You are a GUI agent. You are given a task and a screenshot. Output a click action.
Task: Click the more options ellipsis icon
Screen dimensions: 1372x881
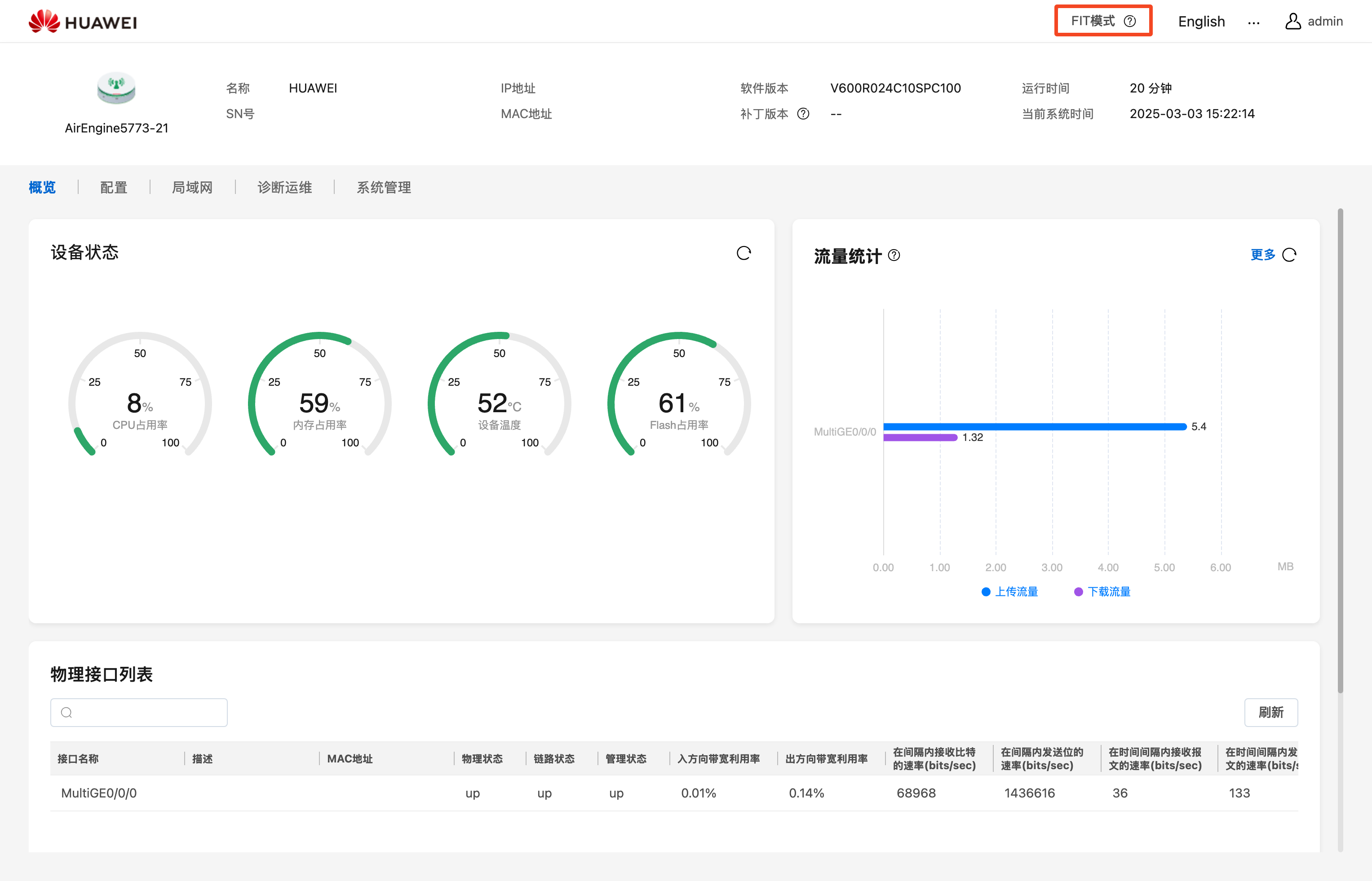[1253, 23]
